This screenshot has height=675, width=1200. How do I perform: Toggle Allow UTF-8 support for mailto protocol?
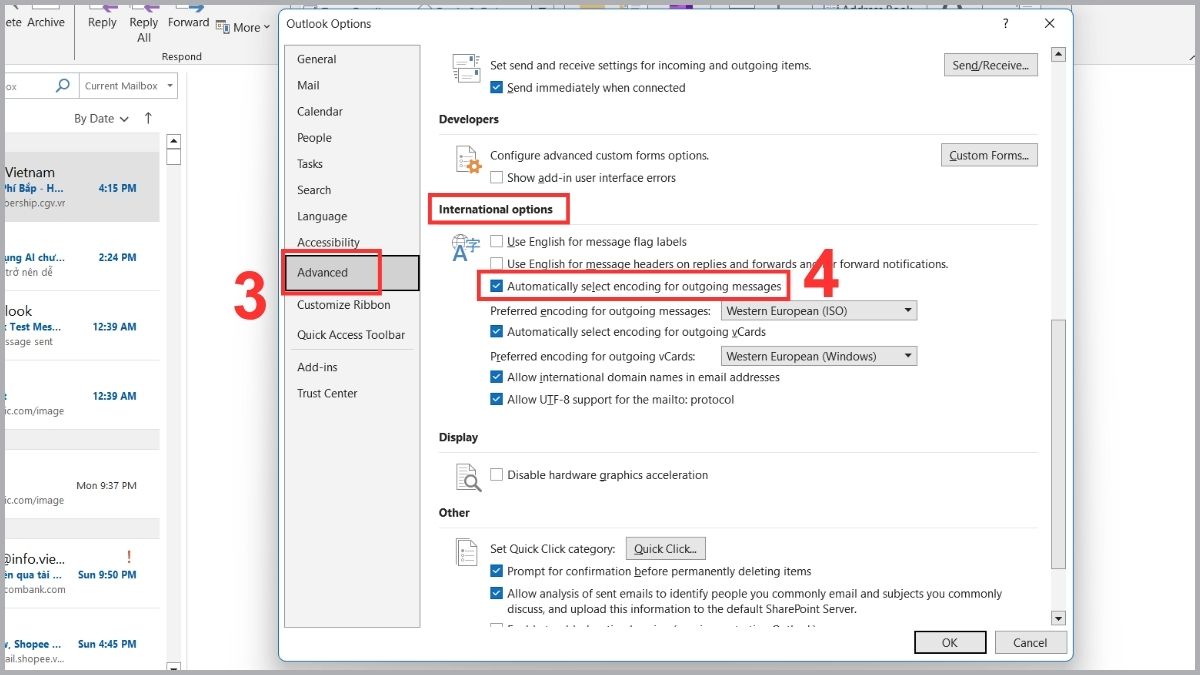tap(497, 399)
